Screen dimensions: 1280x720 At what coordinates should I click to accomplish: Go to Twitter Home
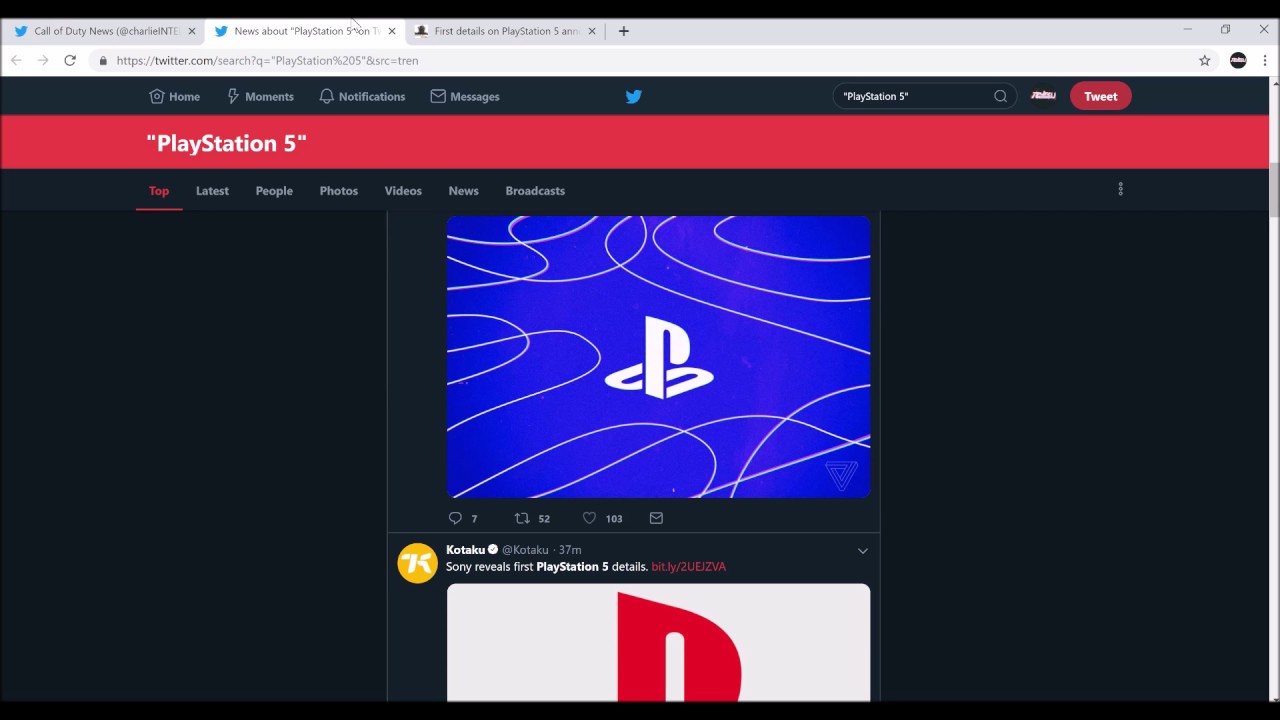point(174,96)
